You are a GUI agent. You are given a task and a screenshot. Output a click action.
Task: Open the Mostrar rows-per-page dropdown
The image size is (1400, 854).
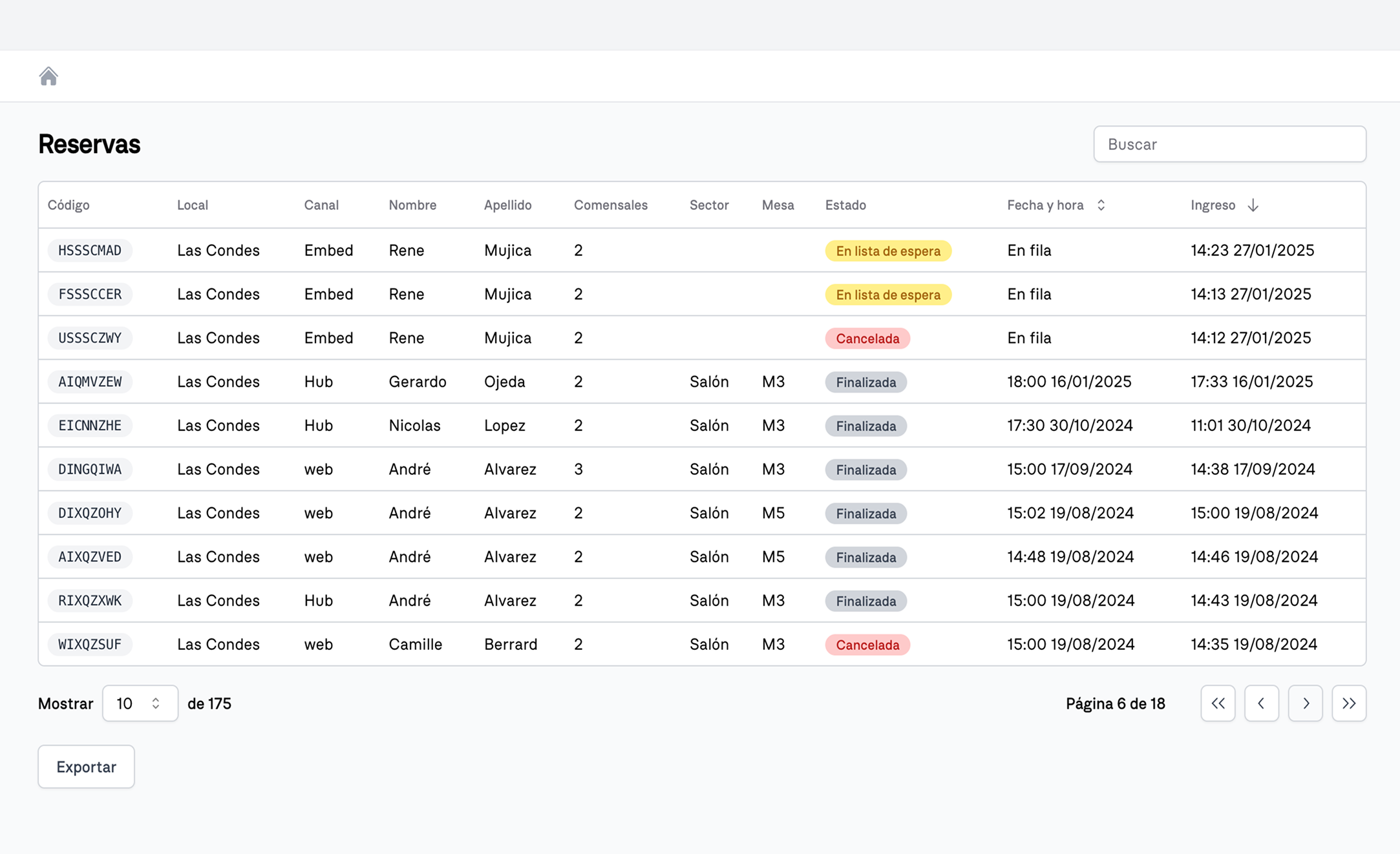tap(140, 703)
